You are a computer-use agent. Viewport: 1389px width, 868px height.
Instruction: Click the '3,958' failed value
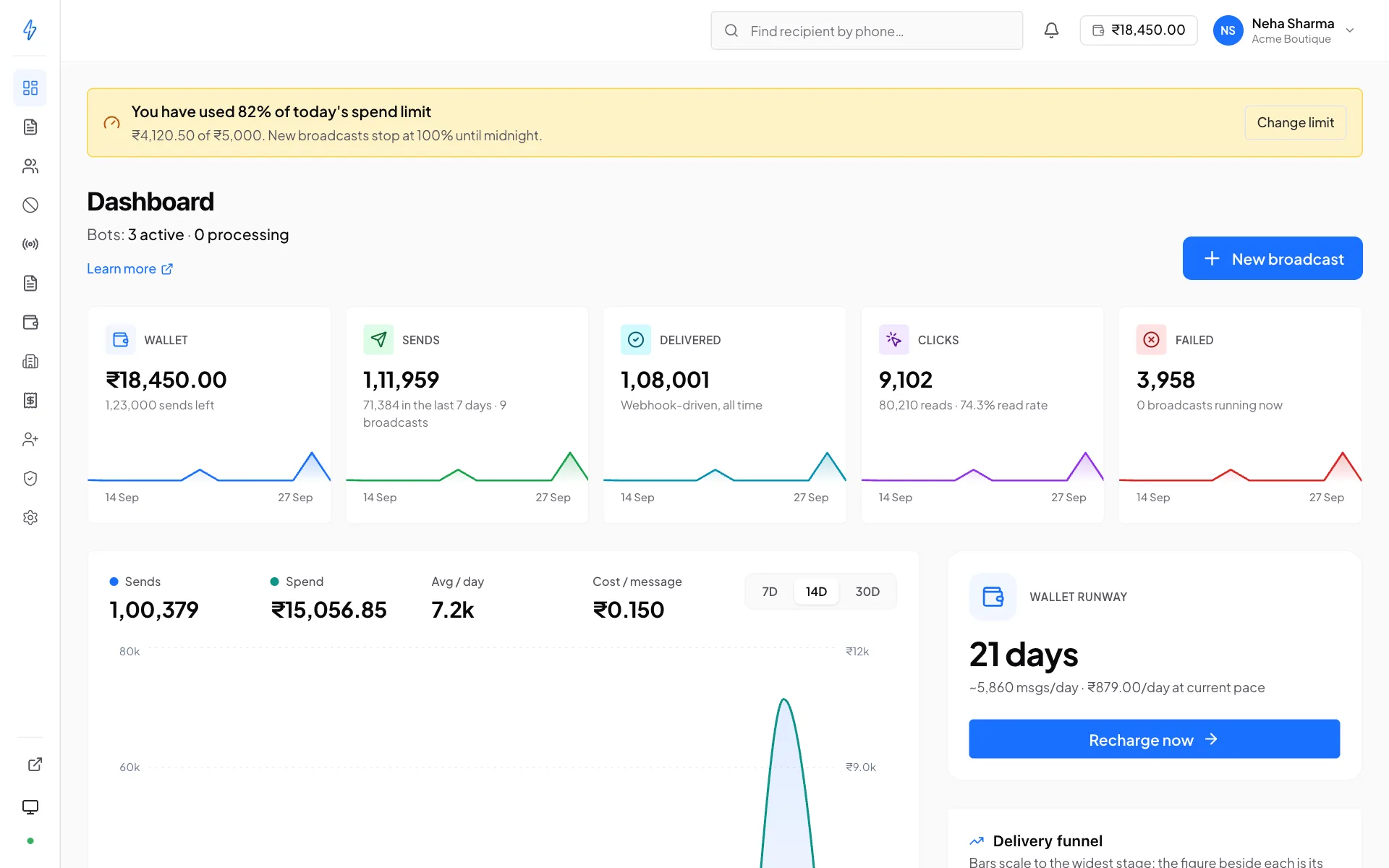click(x=1165, y=380)
